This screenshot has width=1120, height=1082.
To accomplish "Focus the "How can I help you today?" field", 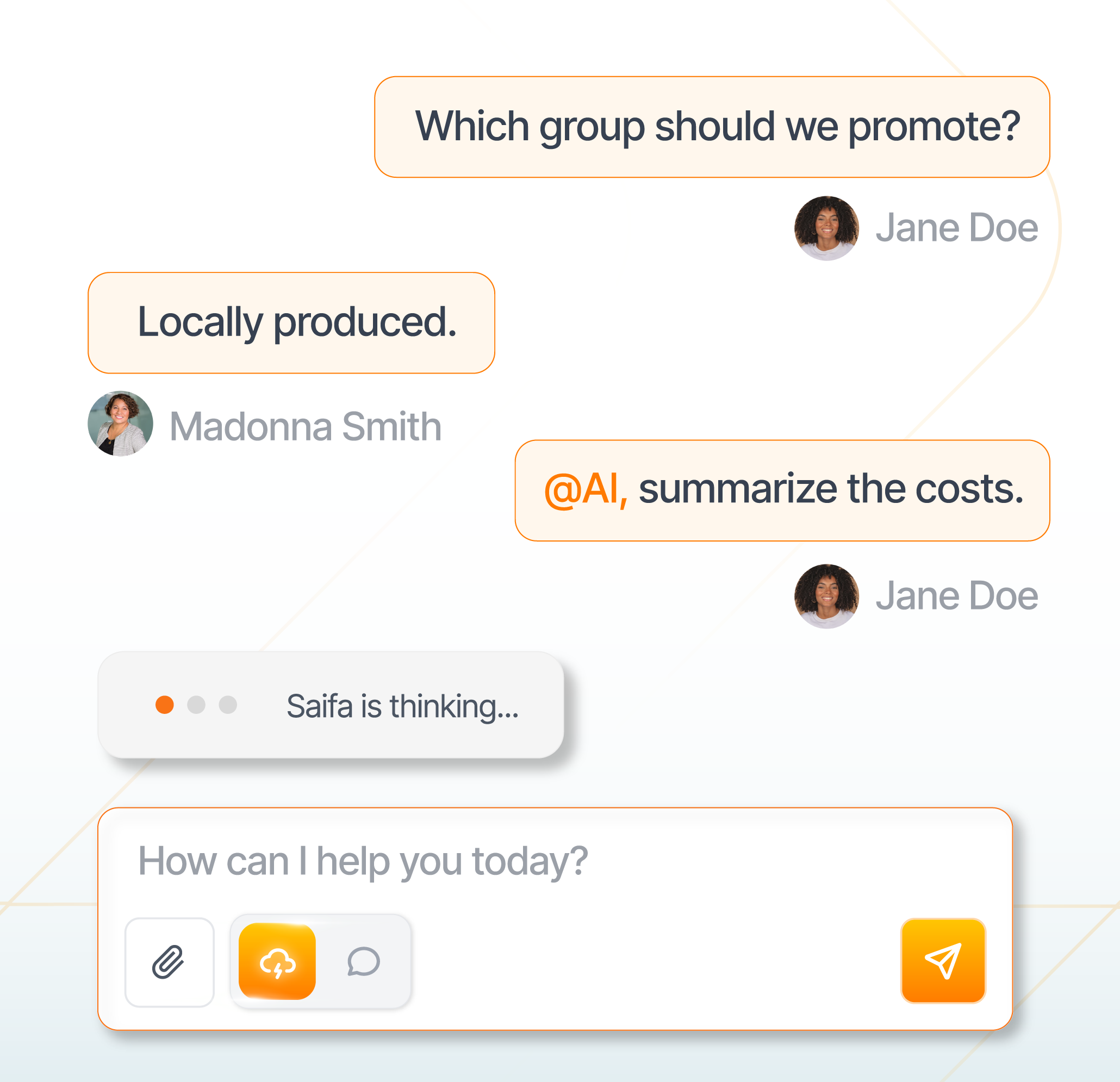I will tap(514, 861).
